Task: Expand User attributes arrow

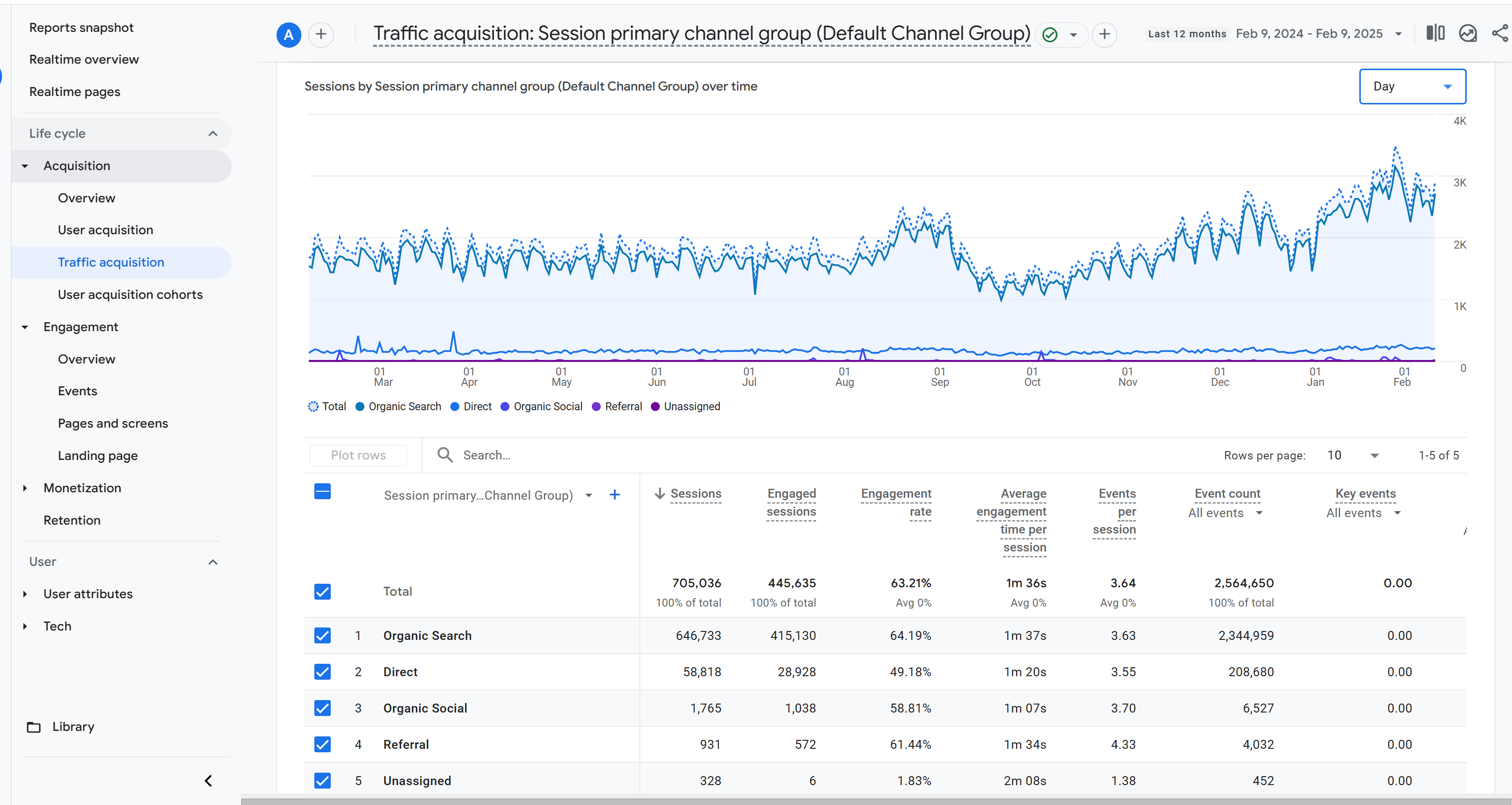Action: coord(25,594)
